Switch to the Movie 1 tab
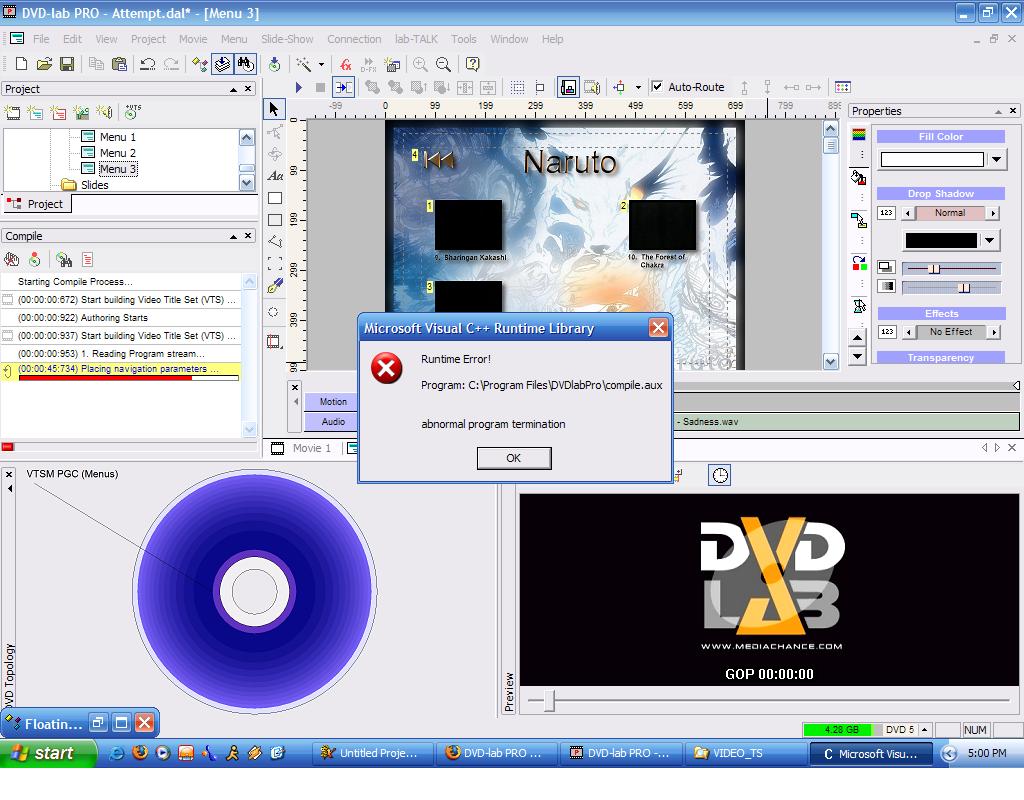1024x800 pixels. (303, 448)
